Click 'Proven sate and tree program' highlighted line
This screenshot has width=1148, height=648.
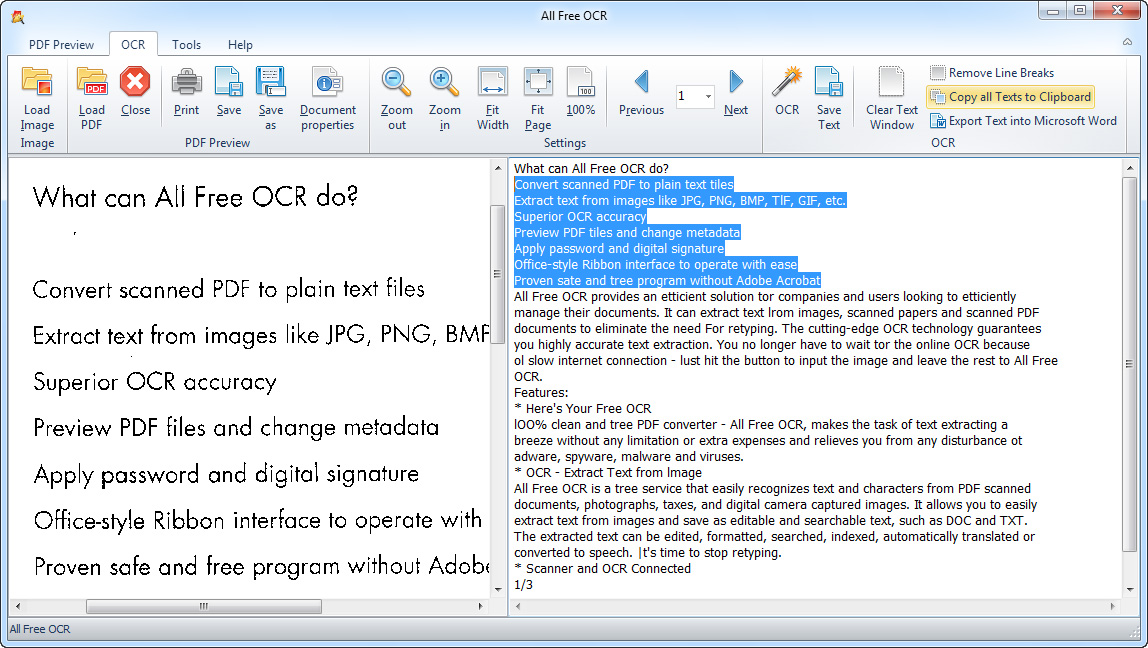tap(667, 280)
